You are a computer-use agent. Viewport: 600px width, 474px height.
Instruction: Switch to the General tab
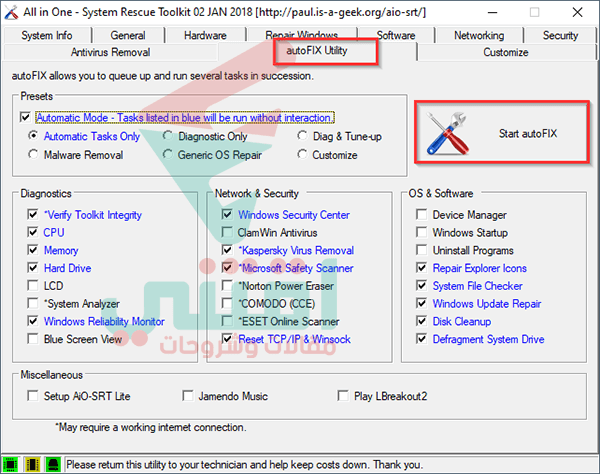pos(128,36)
